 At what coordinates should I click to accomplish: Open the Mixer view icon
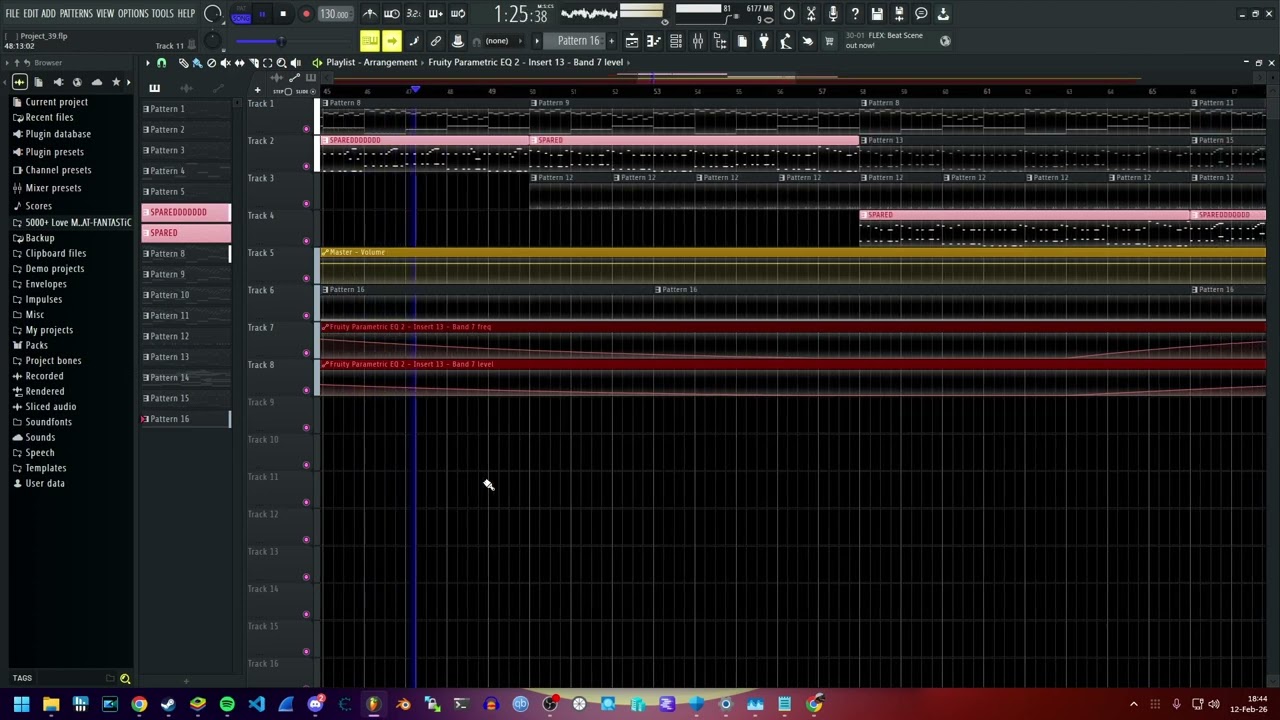pyautogui.click(x=698, y=41)
